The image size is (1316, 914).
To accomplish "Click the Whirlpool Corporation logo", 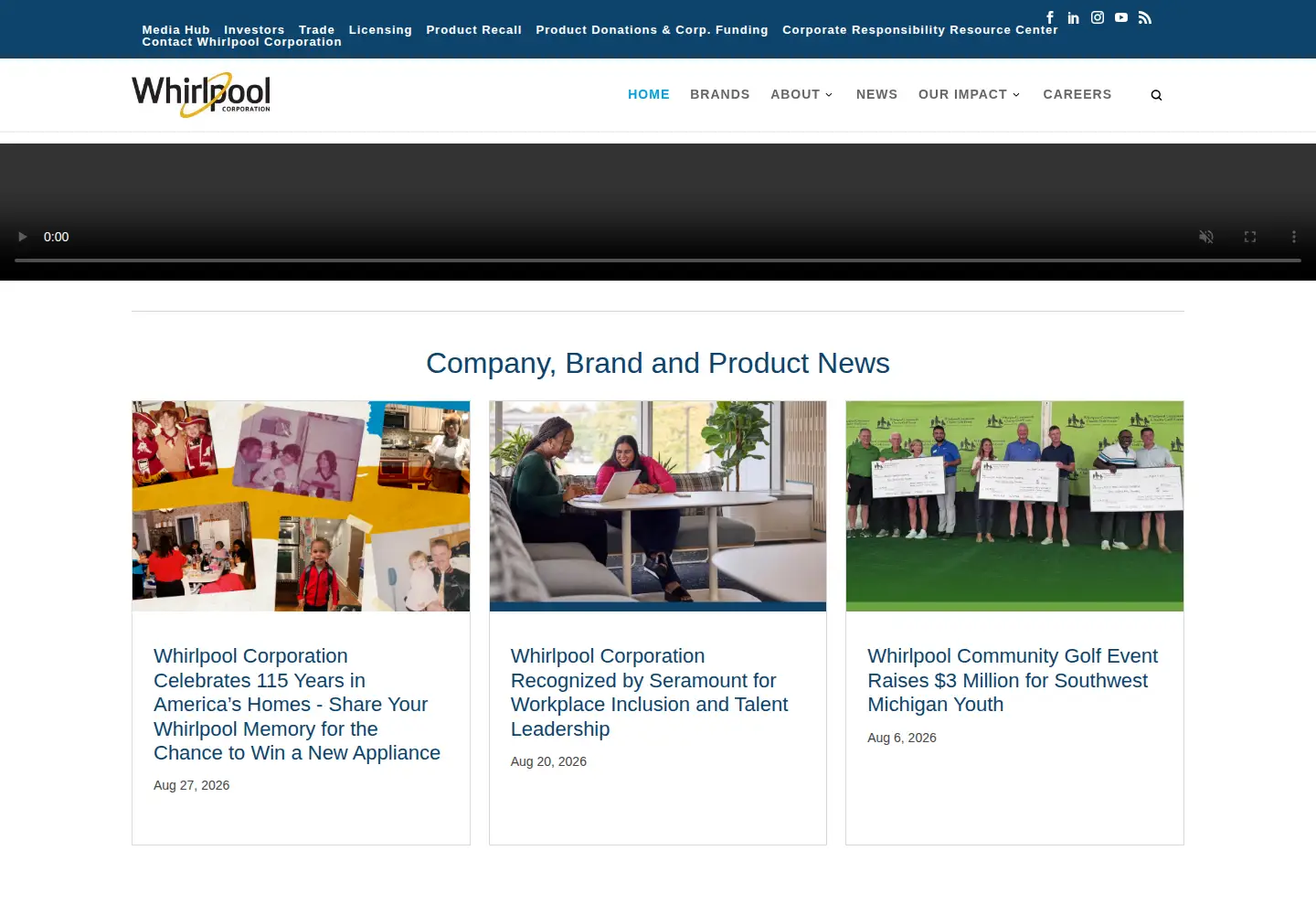I will [x=201, y=95].
